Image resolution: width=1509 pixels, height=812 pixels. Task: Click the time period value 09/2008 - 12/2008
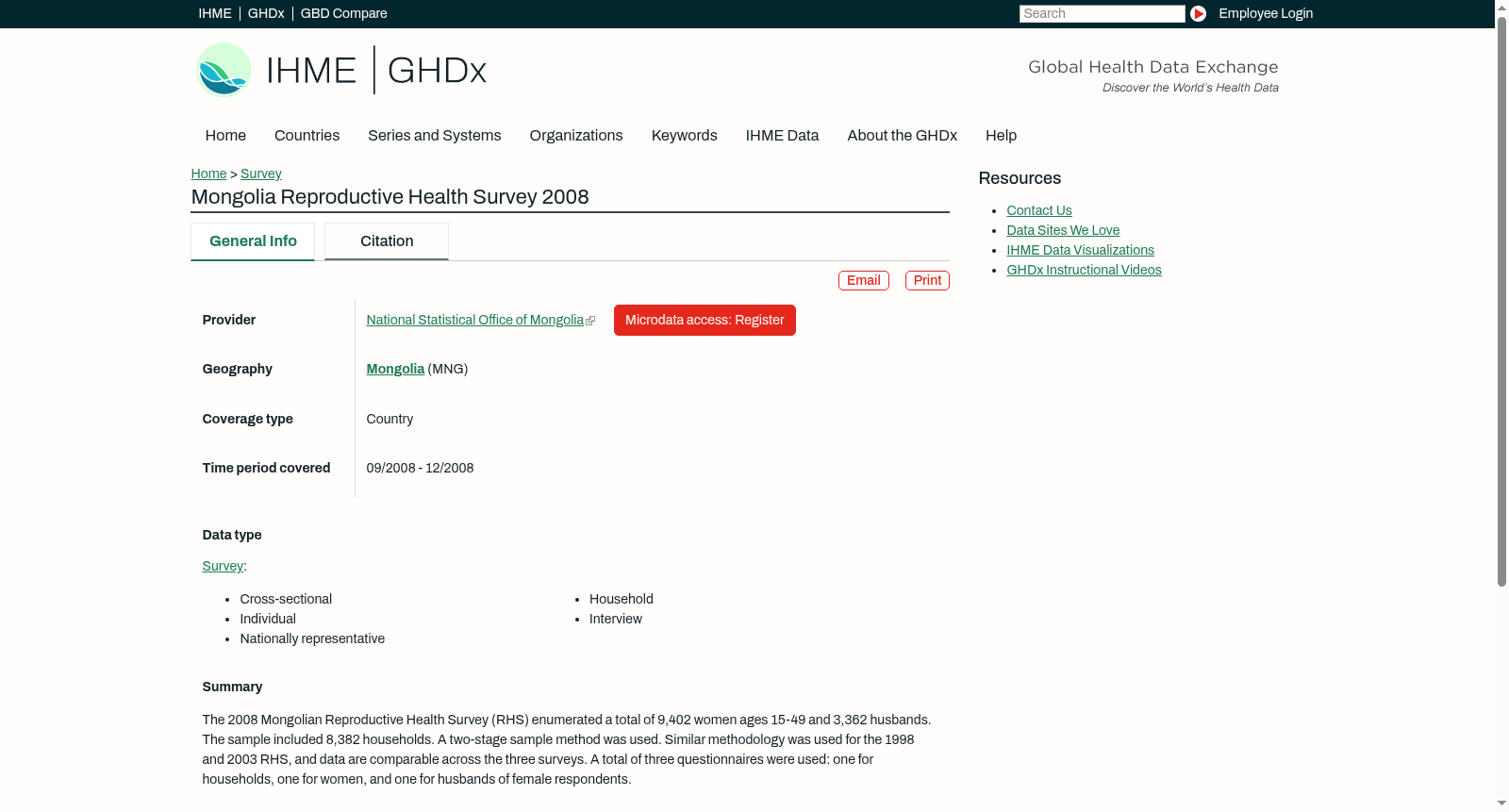421,469
